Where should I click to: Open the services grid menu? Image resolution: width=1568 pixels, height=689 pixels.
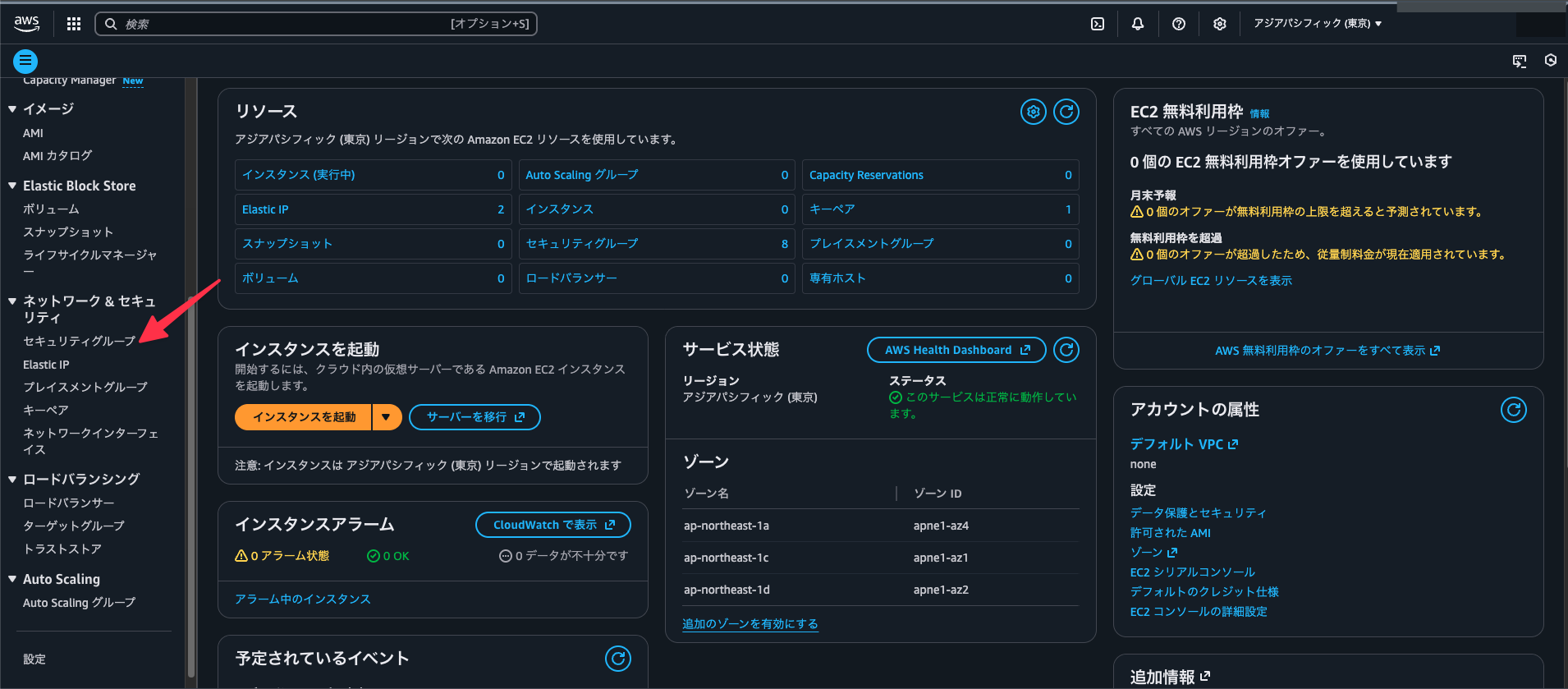coord(74,24)
